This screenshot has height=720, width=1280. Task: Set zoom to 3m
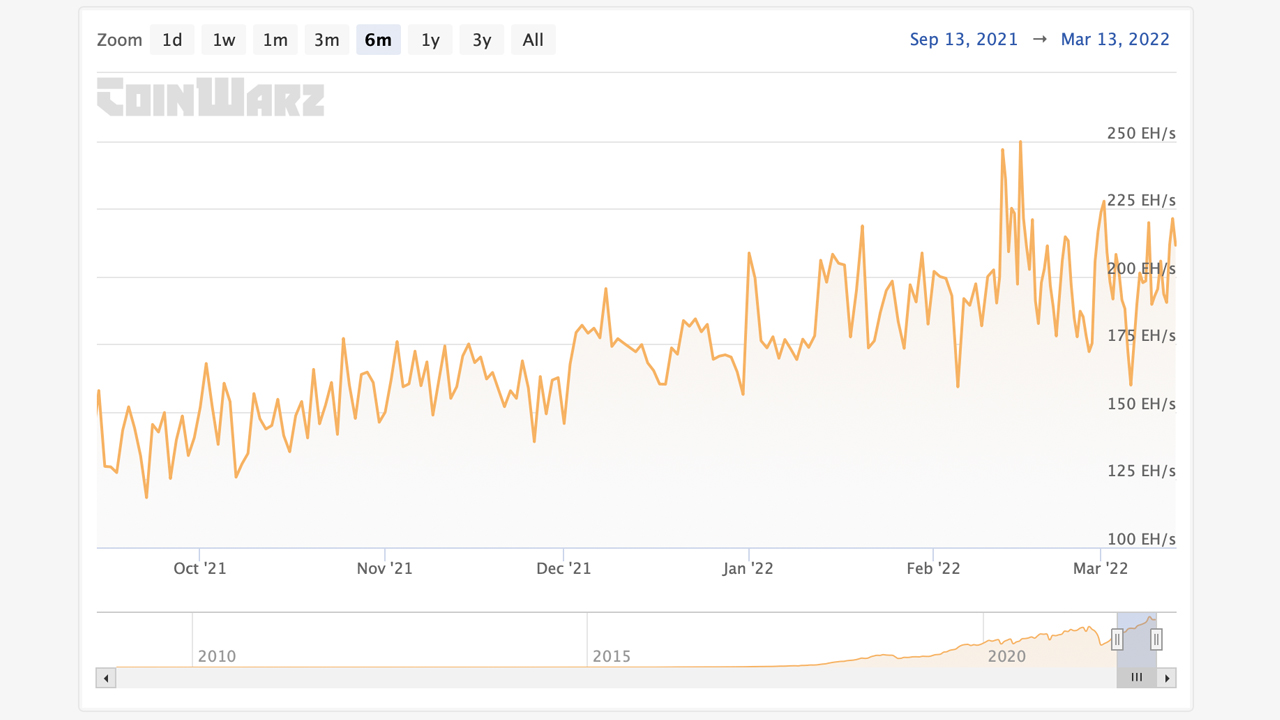327,40
